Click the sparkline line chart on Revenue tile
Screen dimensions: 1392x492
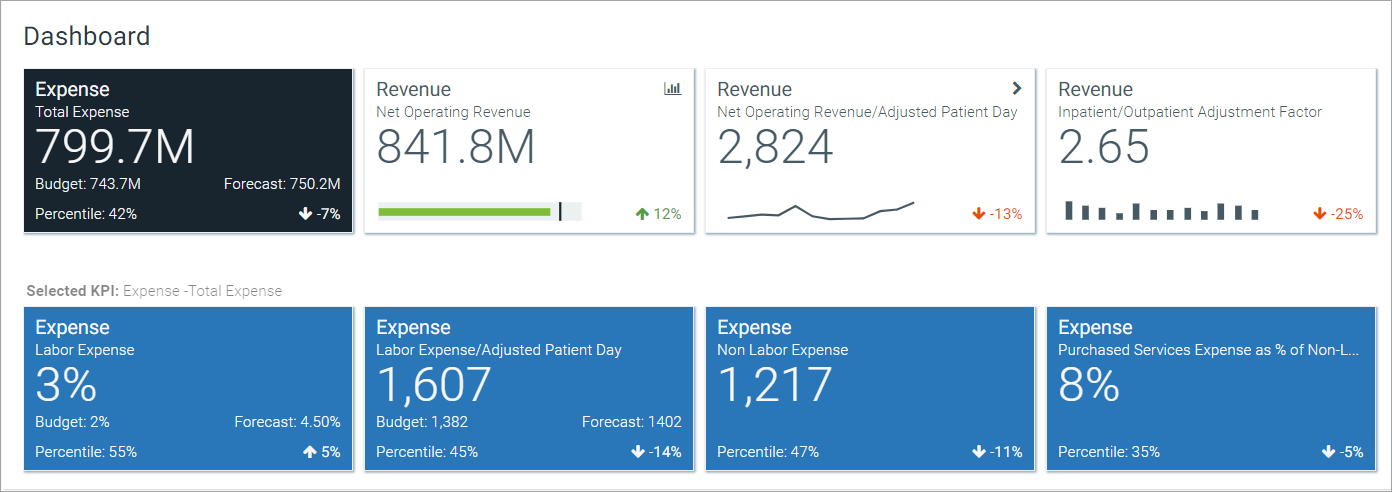tap(820, 211)
